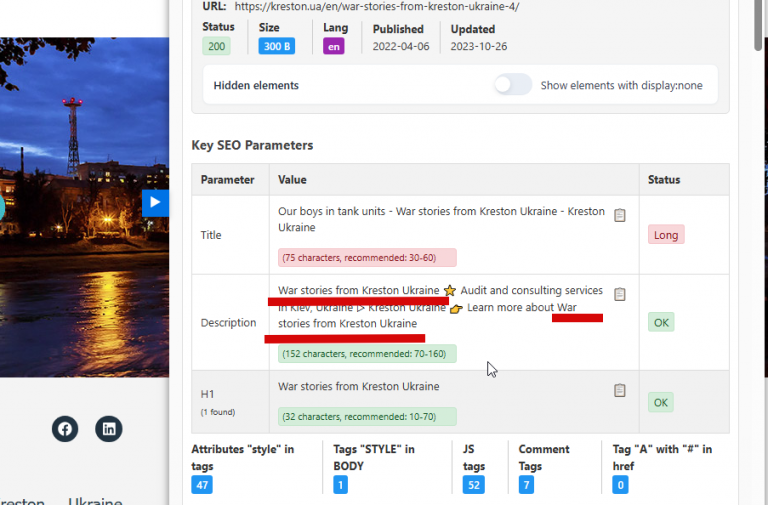Viewport: 768px width, 505px height.
Task: Click '152 characters, recommended: 70-160' note
Action: pos(367,354)
